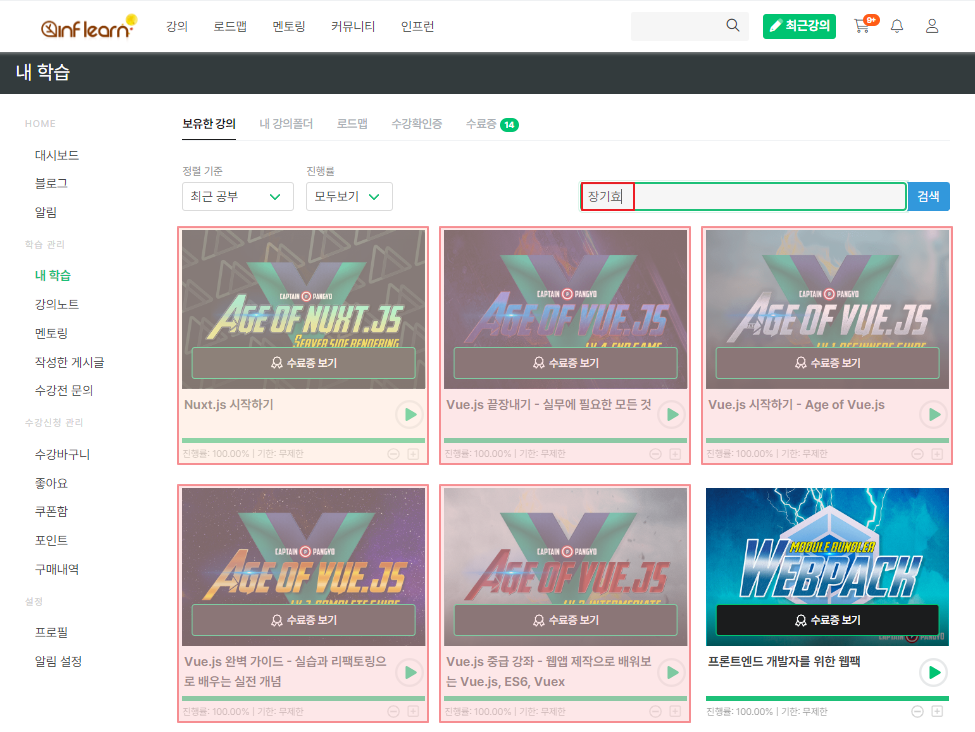Viewport: 975px width, 732px height.
Task: Click plus icon on 웹팩 course card
Action: (x=937, y=711)
